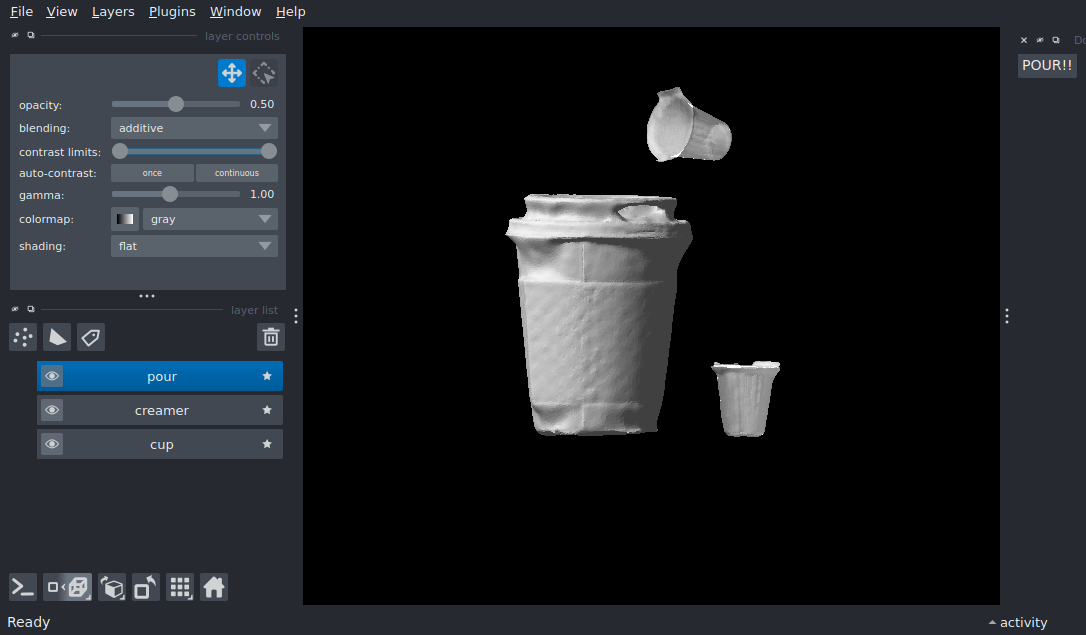
Task: Toggle visibility of creamer layer
Action: (x=52, y=410)
